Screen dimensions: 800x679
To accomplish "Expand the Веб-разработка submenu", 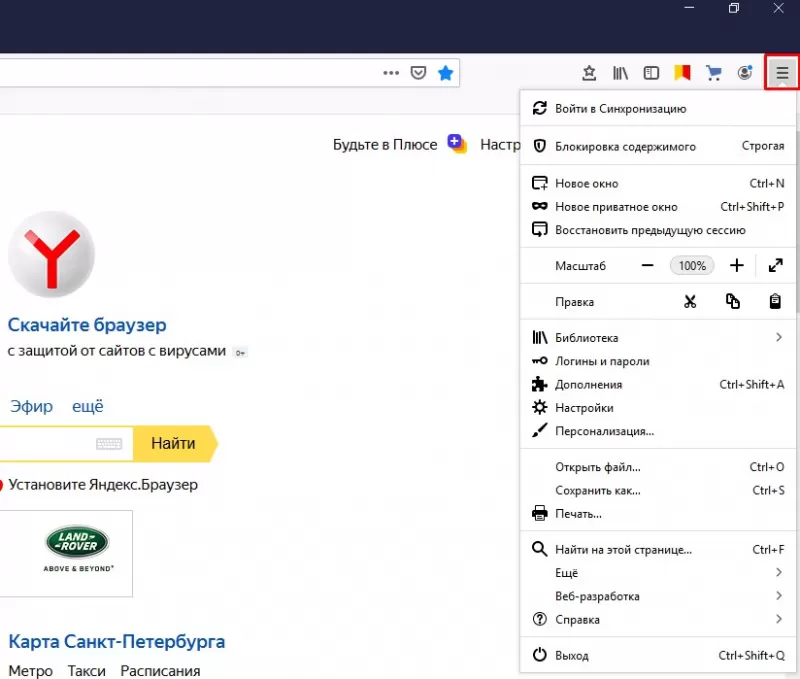I will [x=657, y=596].
